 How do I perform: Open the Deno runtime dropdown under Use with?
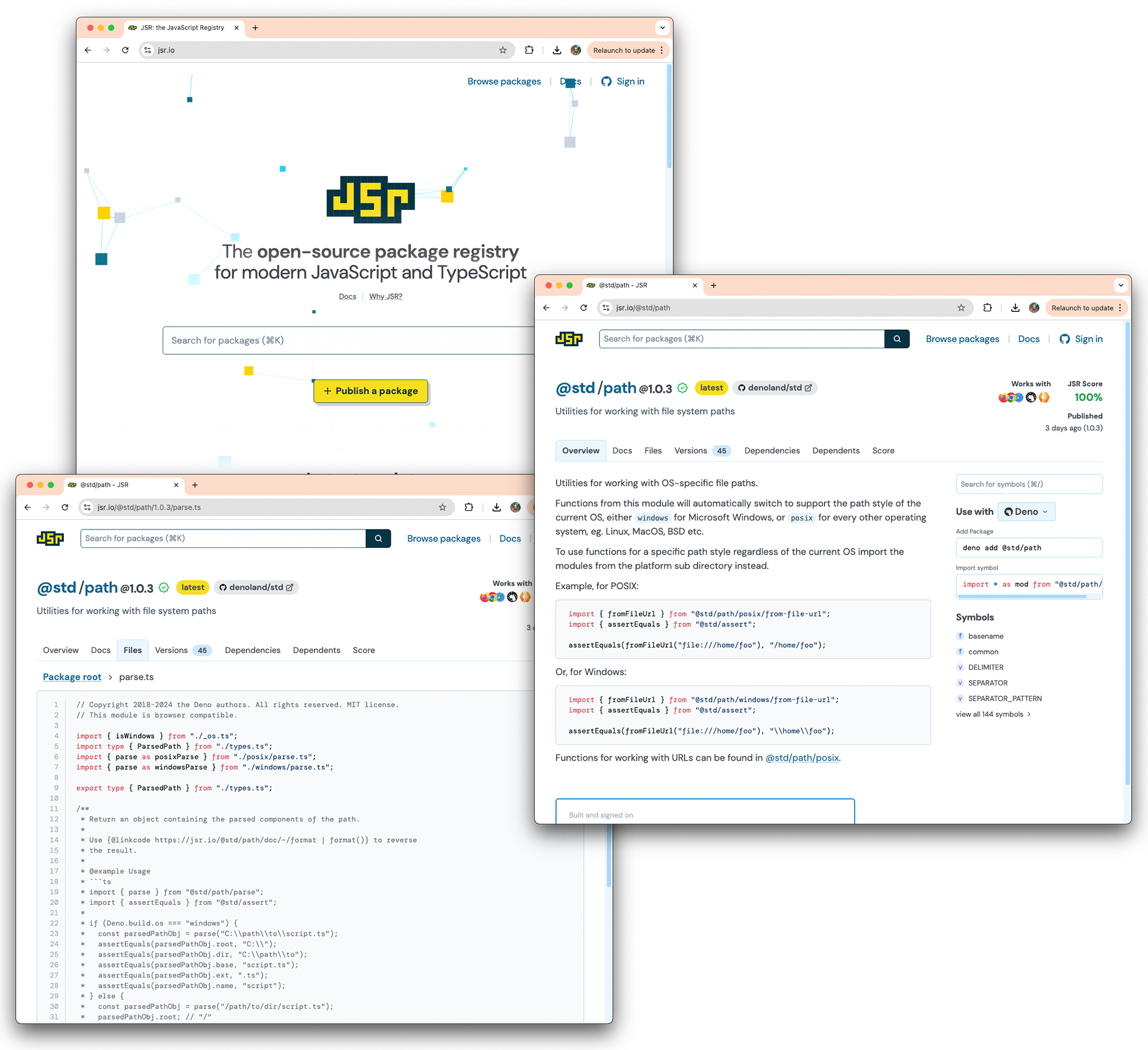click(1025, 512)
